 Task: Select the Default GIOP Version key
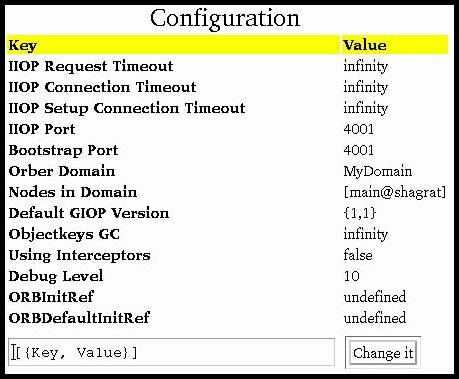pyautogui.click(x=89, y=213)
